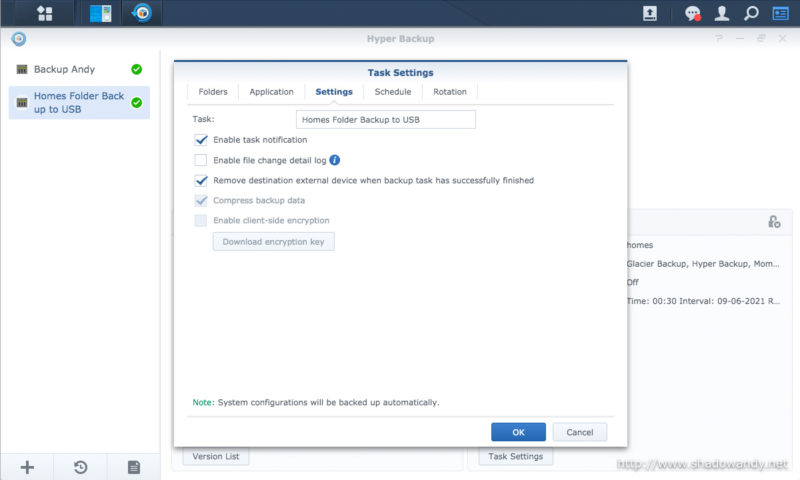The height and width of the screenshot is (480, 800).
Task: Click the 'Time: 00:30 Interval' schedule text
Action: pos(703,301)
